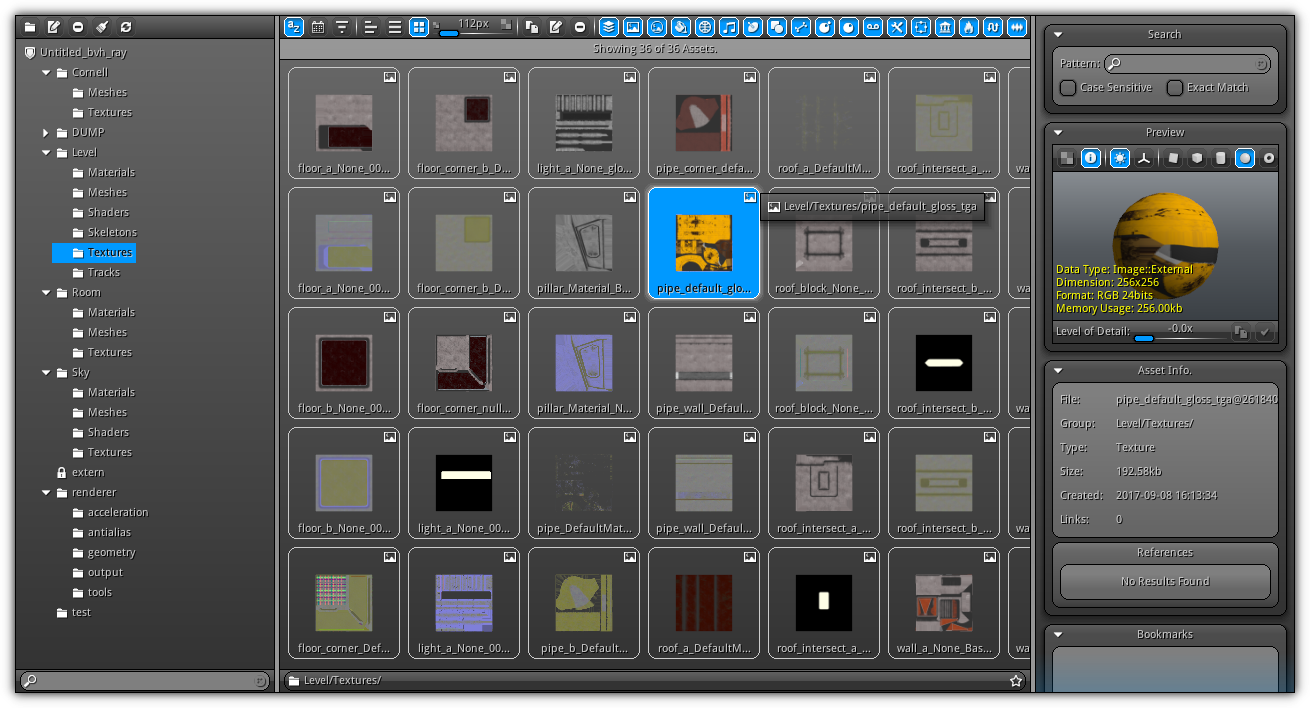Collapse the Level folder
Viewport: 1310px width, 708px height.
[46, 152]
